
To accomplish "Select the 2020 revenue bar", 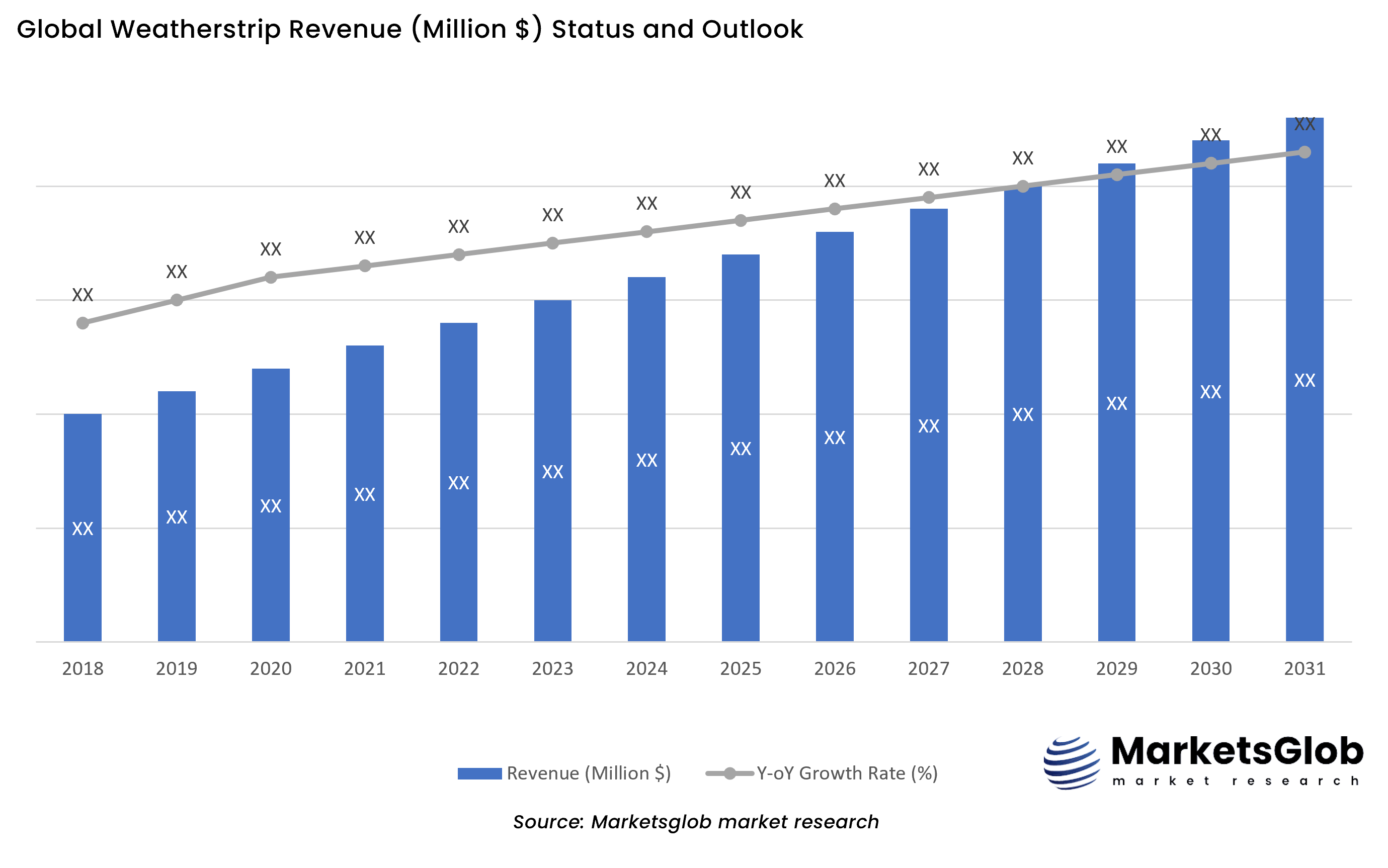I will pos(271,505).
